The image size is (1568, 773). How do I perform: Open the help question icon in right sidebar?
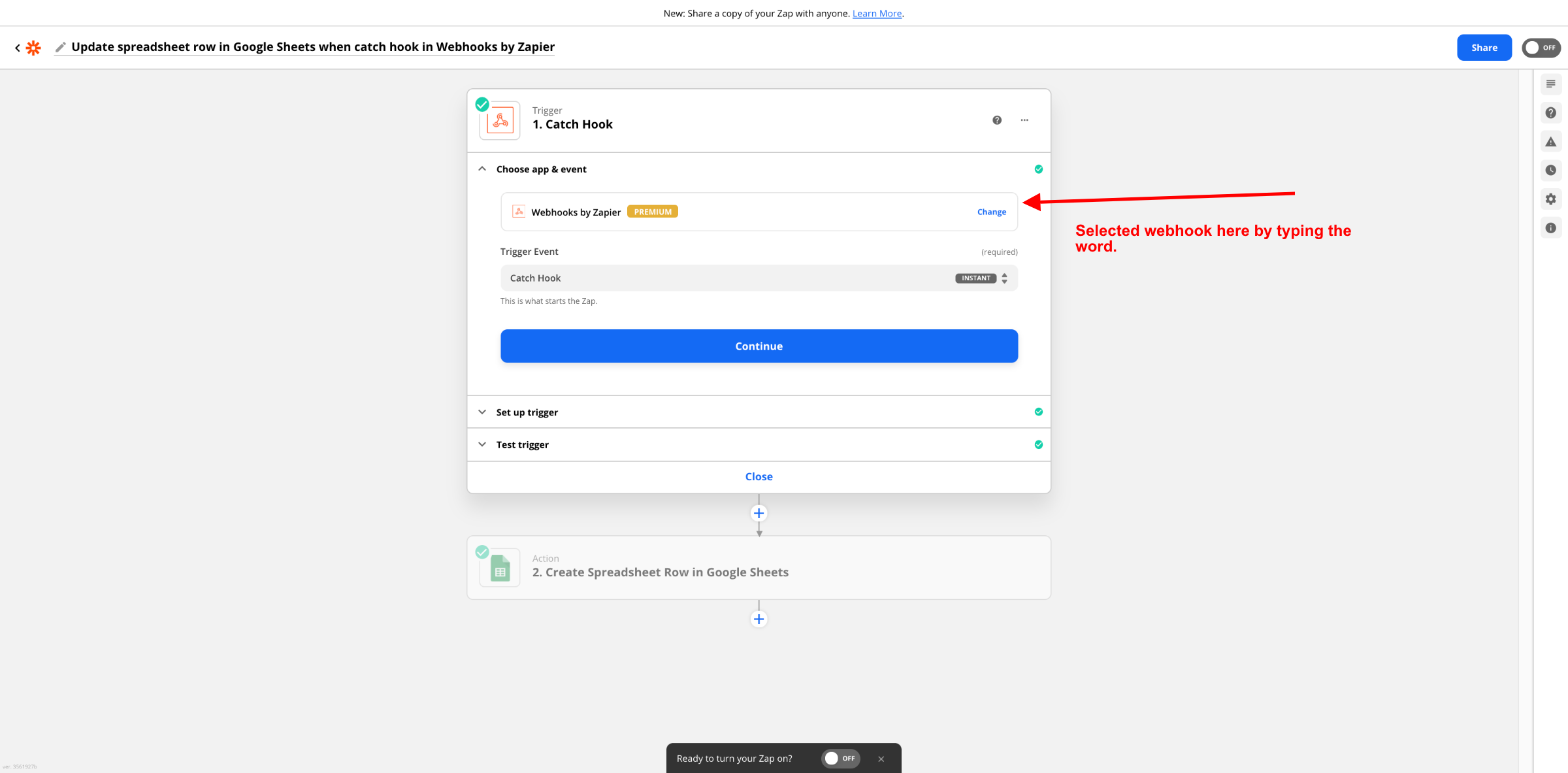[1551, 113]
